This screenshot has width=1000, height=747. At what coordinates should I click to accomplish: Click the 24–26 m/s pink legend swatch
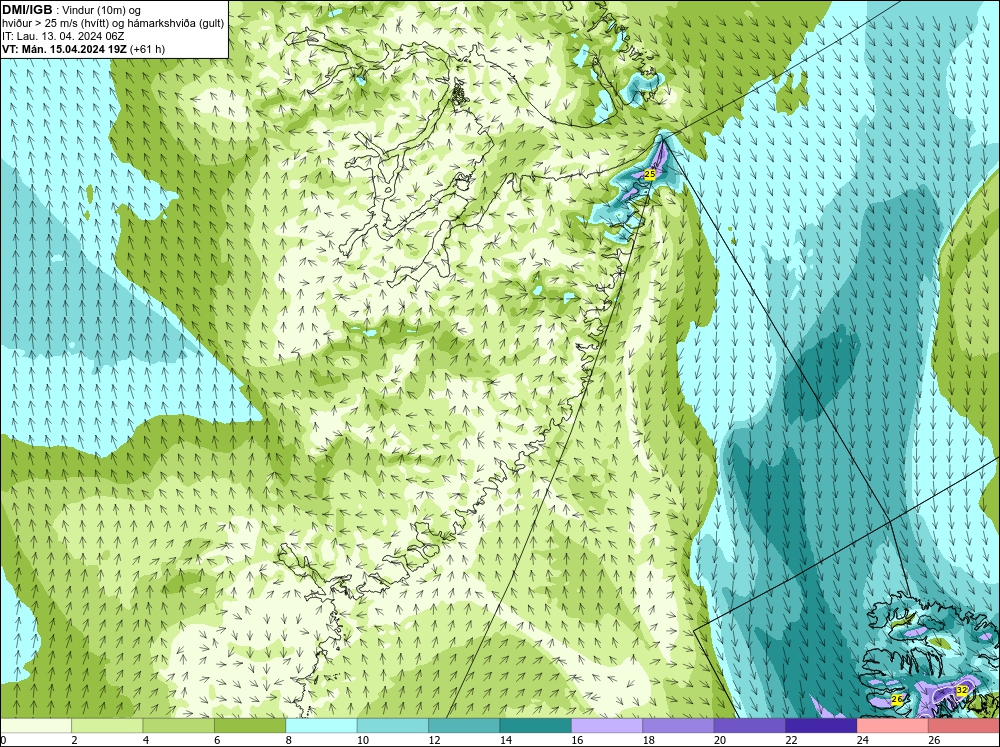coord(893,725)
